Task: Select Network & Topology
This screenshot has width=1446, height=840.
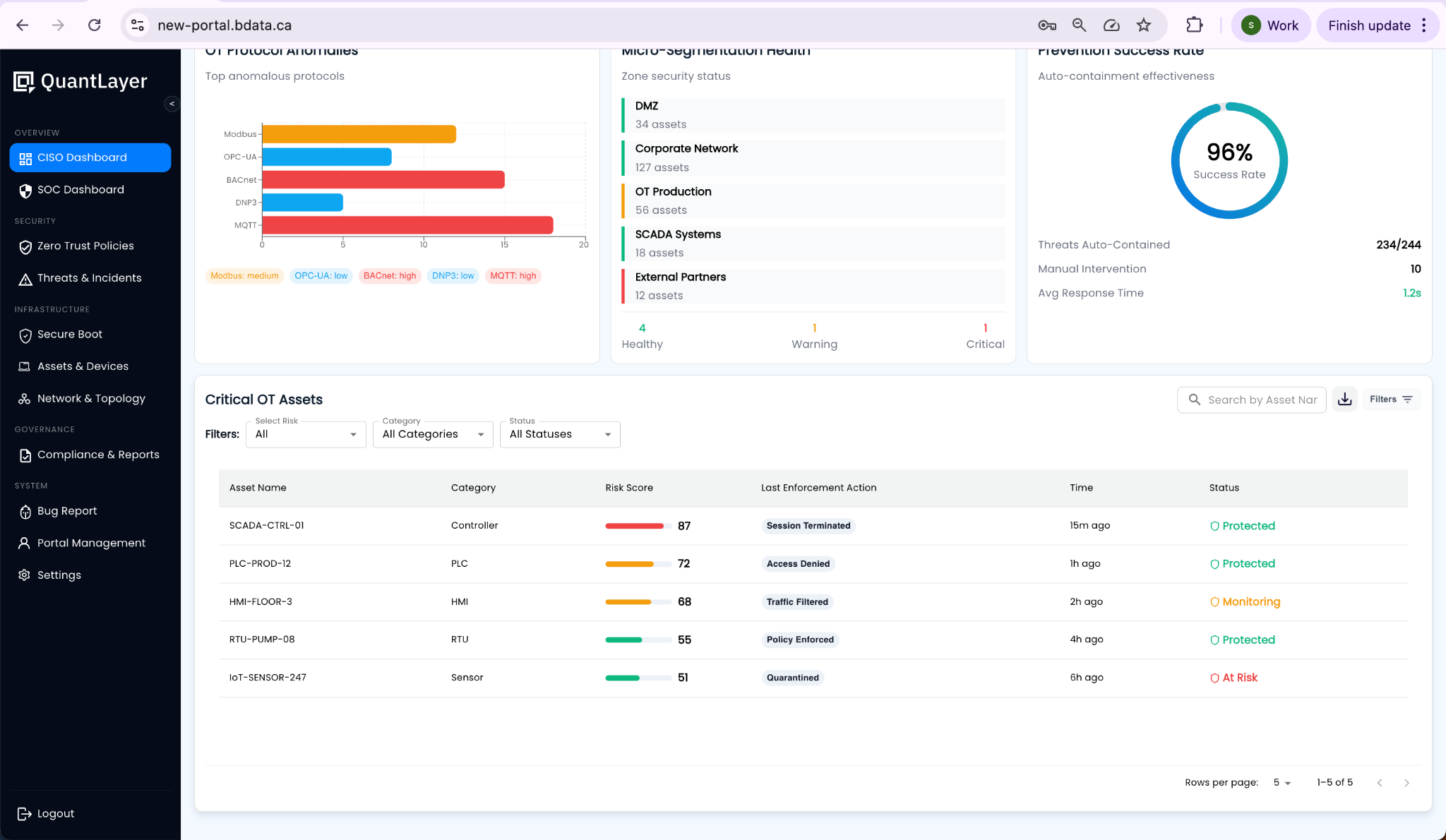Action: click(91, 398)
